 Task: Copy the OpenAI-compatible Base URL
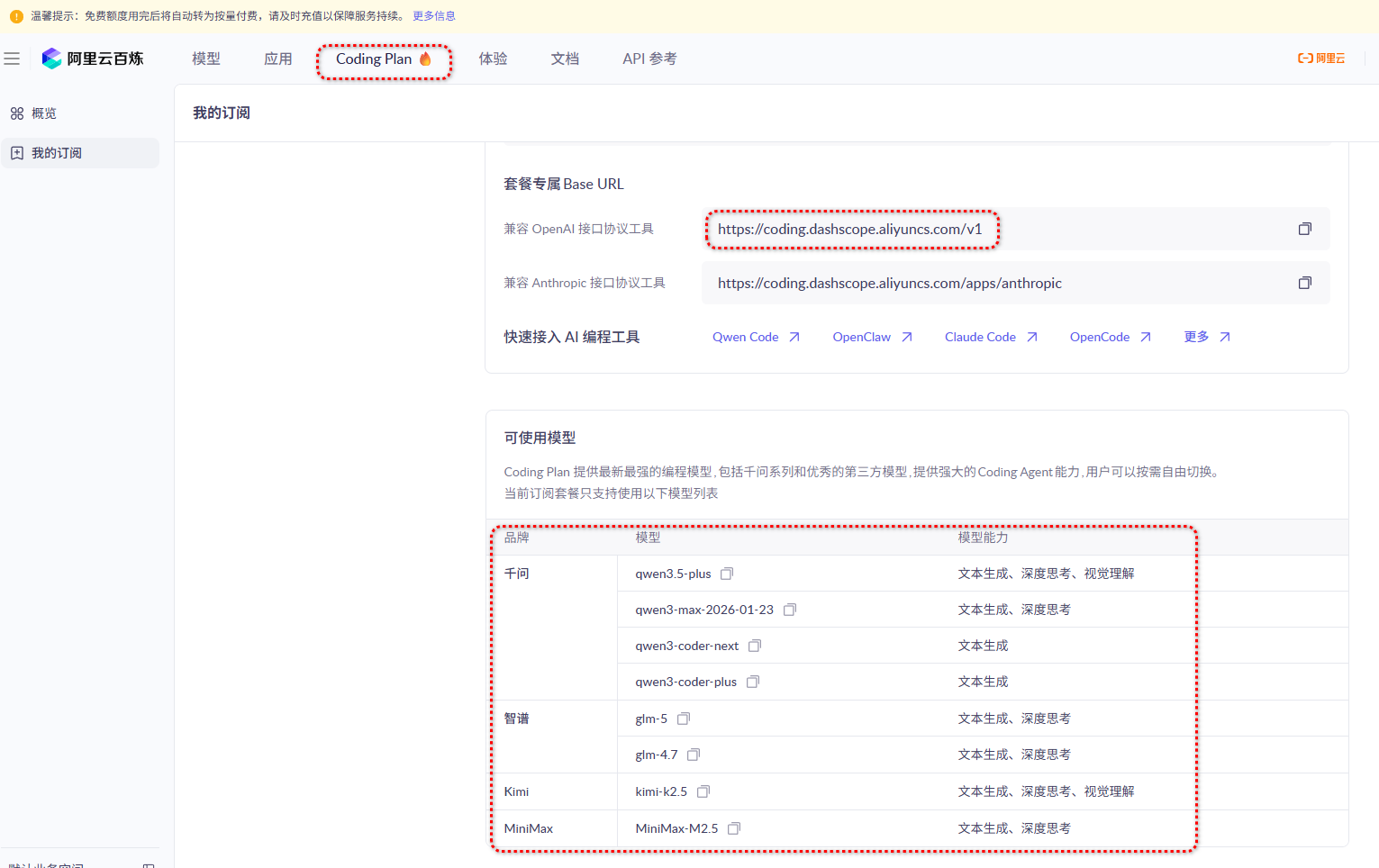[1305, 229]
